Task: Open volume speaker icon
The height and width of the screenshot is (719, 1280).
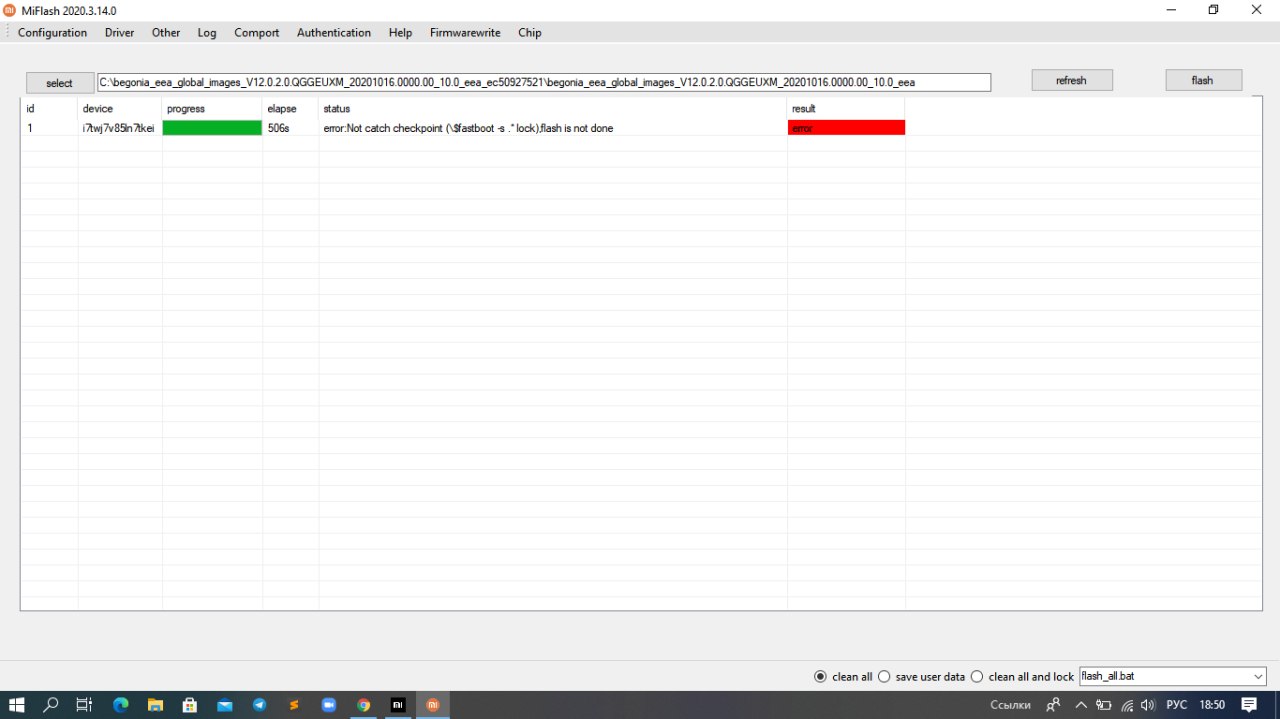Action: tap(1150, 704)
